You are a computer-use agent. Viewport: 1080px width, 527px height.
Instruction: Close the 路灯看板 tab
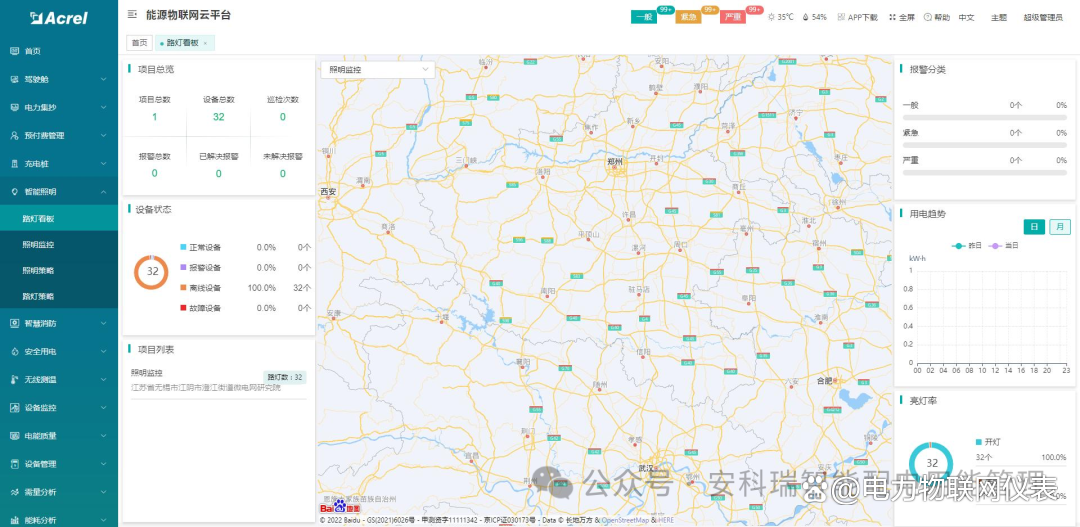click(205, 43)
